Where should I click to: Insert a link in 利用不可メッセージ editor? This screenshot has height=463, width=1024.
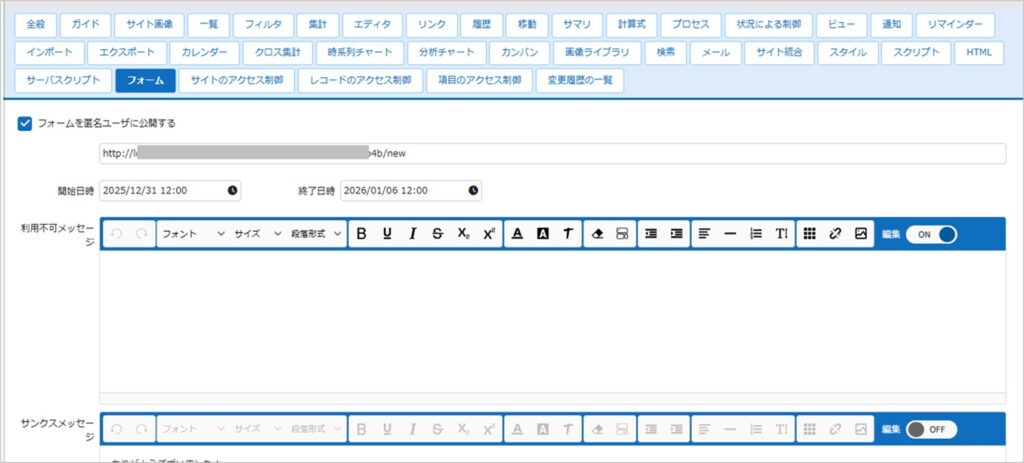(835, 233)
